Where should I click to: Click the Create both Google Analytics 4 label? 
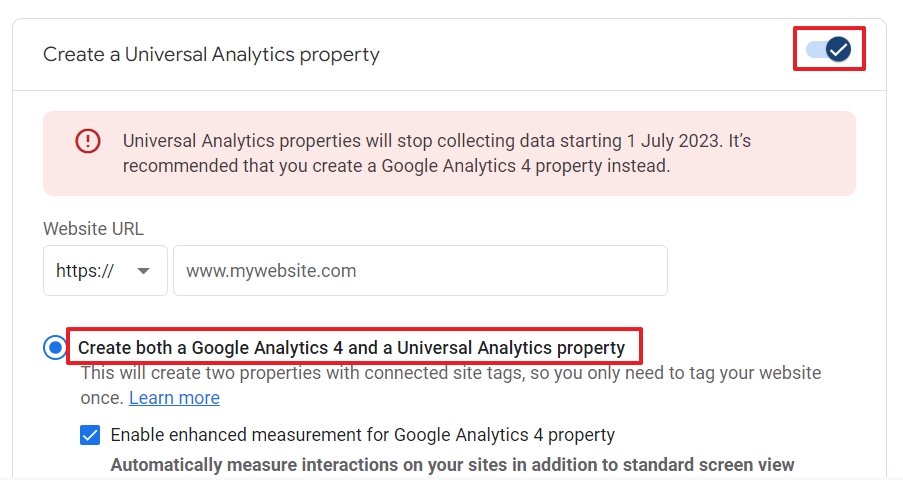pyautogui.click(x=351, y=347)
